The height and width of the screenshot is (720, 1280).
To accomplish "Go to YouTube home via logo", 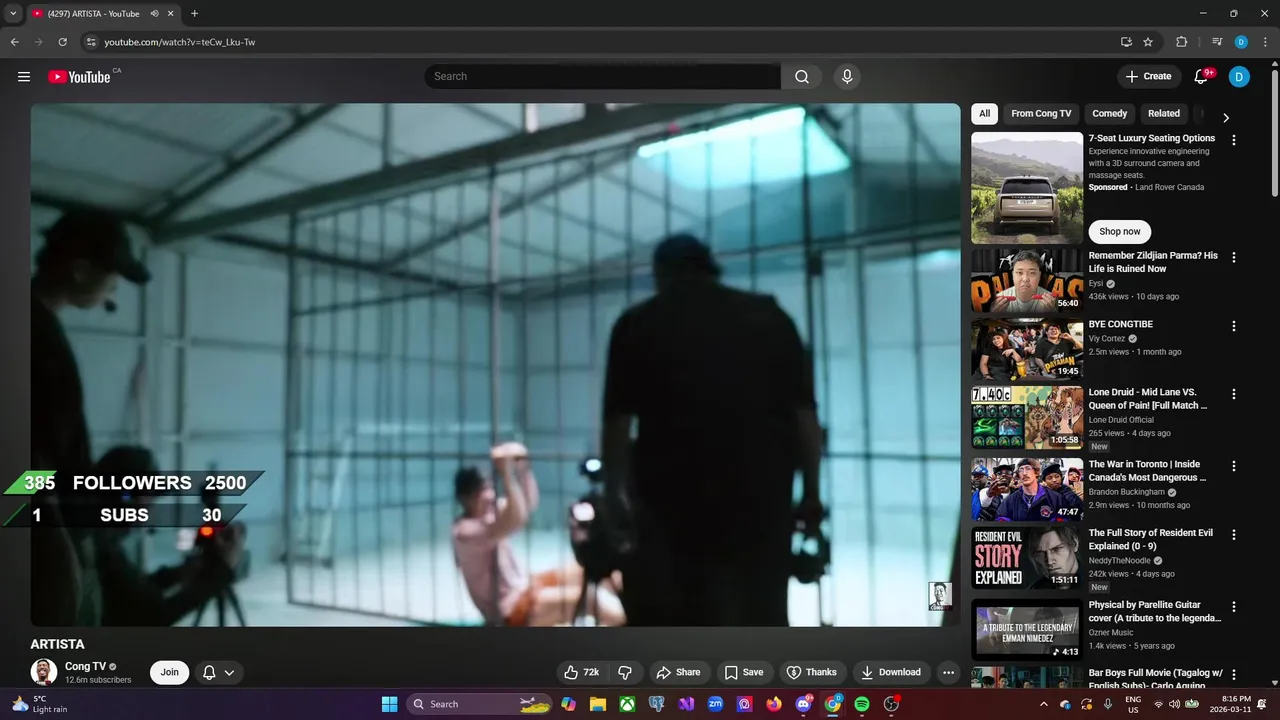I will (x=79, y=77).
